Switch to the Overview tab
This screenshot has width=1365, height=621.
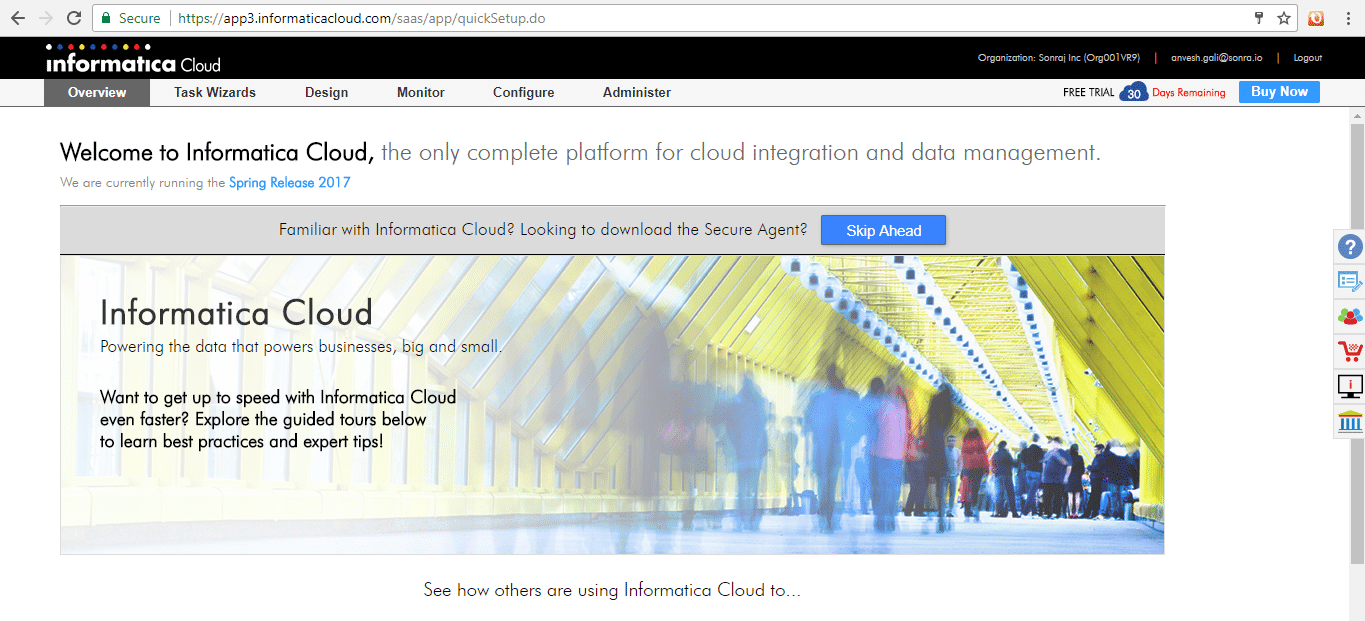point(97,92)
